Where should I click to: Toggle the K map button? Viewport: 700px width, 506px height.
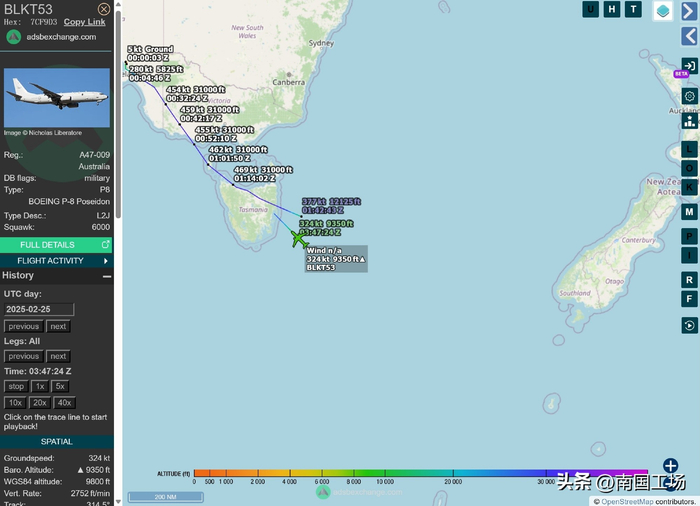click(x=689, y=187)
